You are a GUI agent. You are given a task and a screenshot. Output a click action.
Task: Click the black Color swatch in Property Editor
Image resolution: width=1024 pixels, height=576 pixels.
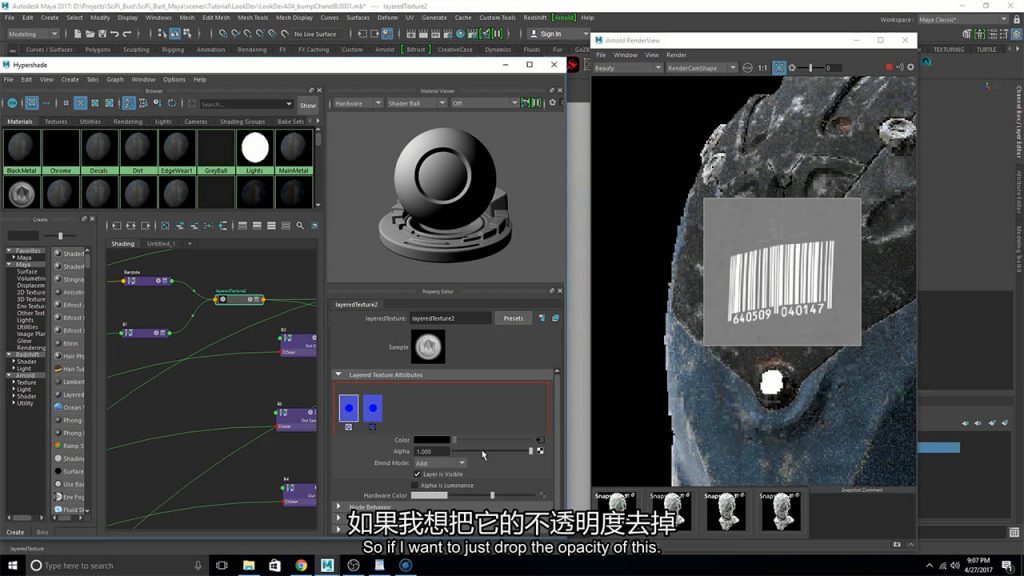point(432,440)
